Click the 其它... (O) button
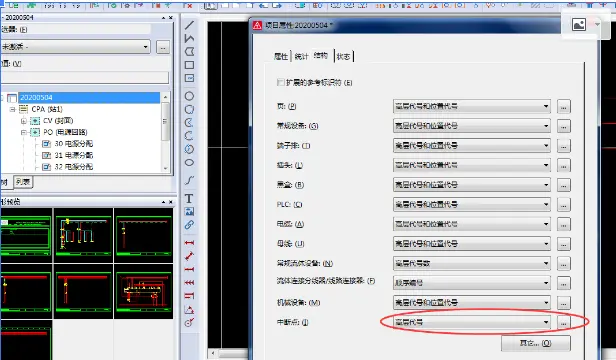Image resolution: width=616 pixels, height=360 pixels. (x=535, y=343)
